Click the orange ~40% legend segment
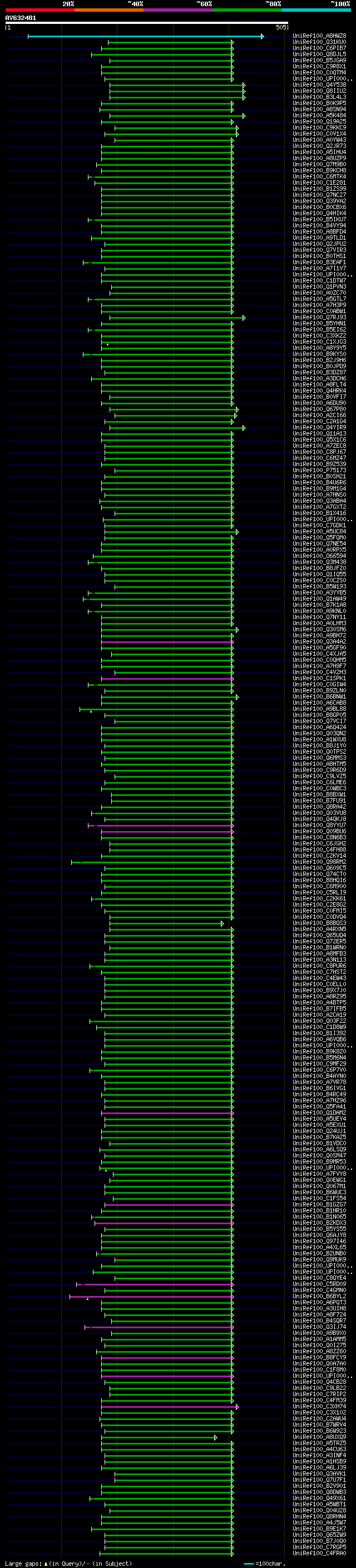Screen dimensions: 356x1568 point(109,10)
